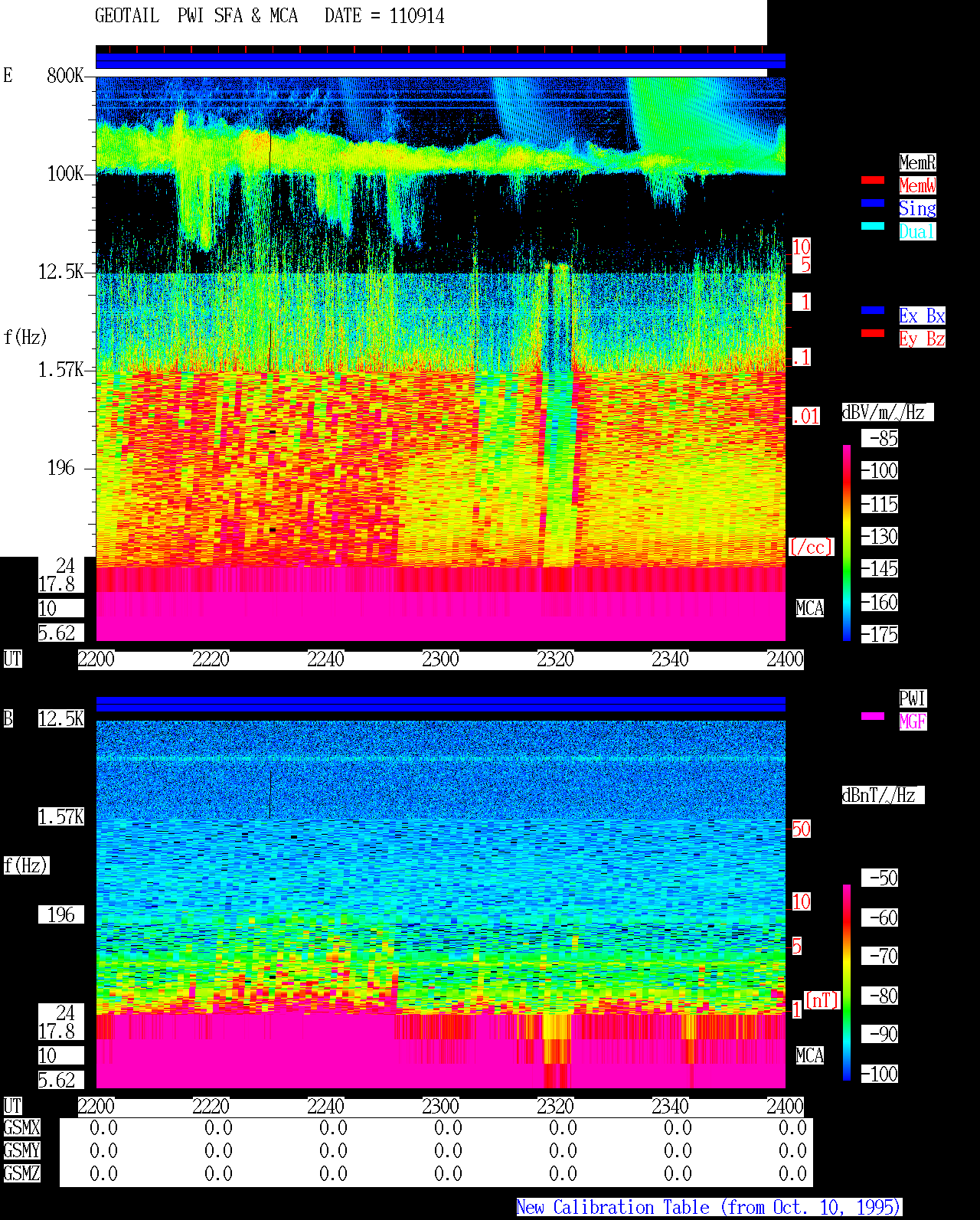Click the dBnT/√Hz unit label
The width and height of the screenshot is (980, 1220).
click(x=883, y=795)
